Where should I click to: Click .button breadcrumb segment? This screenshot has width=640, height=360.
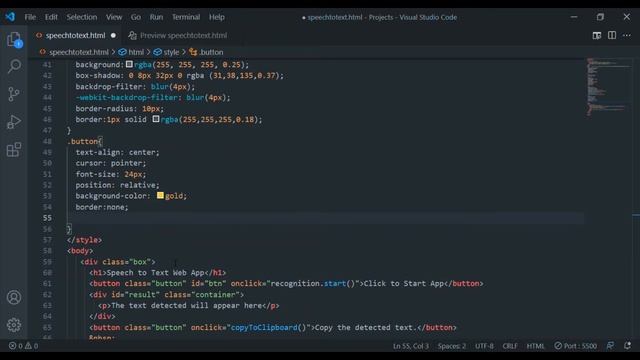(x=211, y=52)
